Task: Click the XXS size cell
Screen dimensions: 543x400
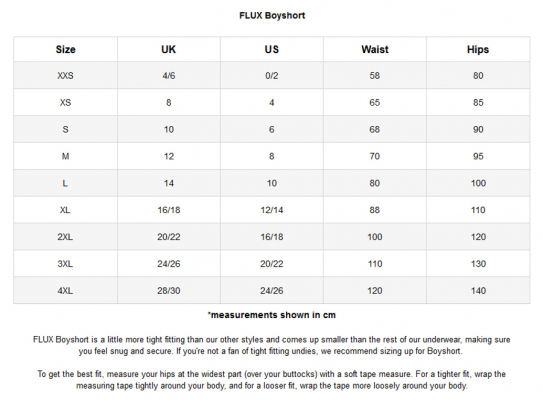Action: [65, 75]
